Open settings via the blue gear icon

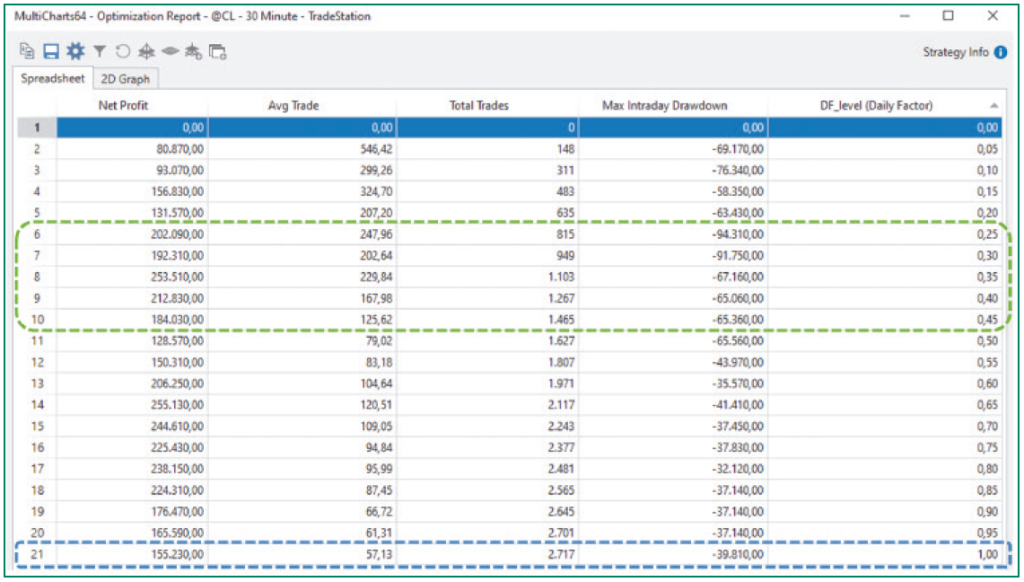pyautogui.click(x=76, y=51)
